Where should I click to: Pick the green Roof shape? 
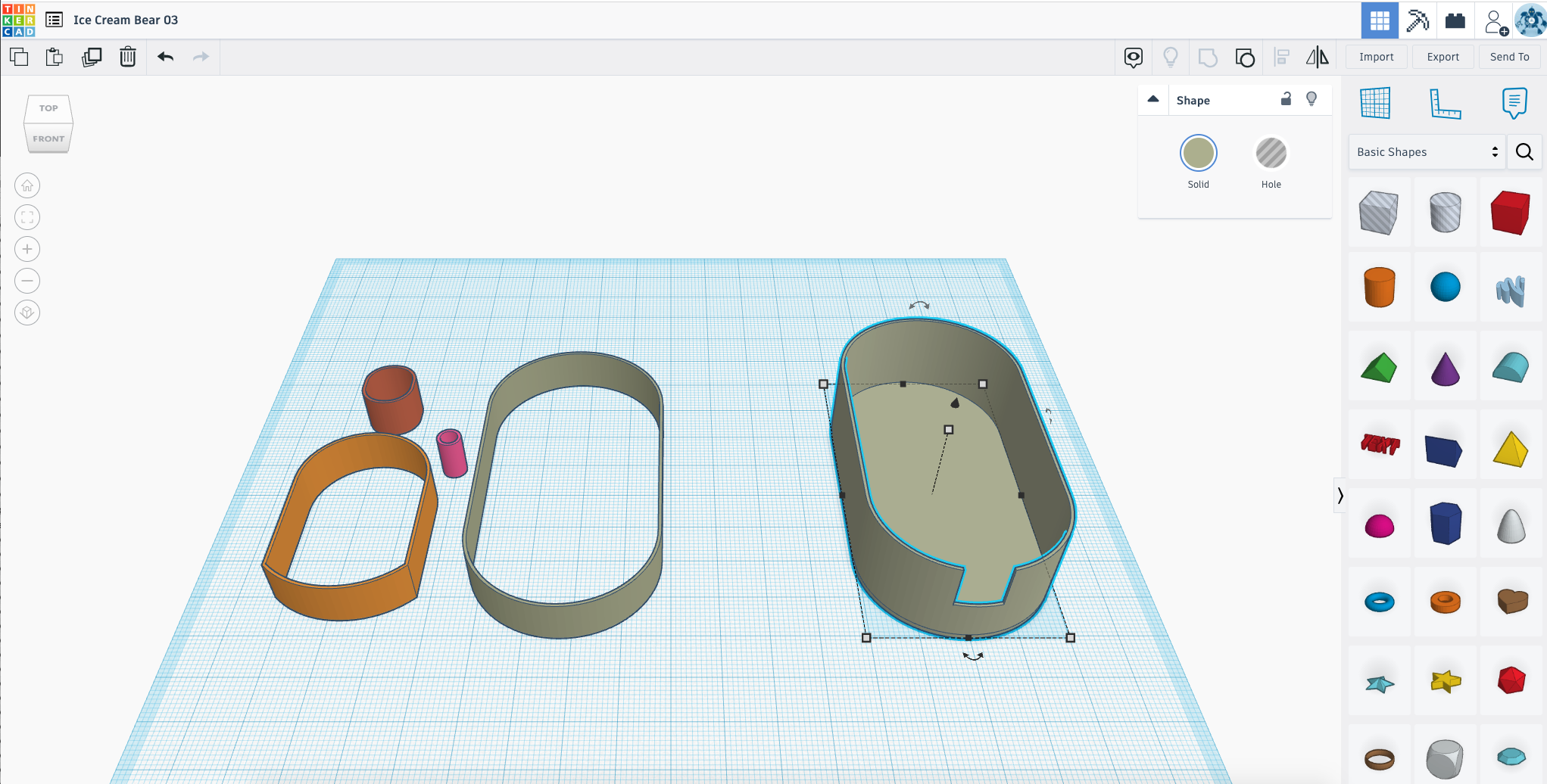[1379, 369]
